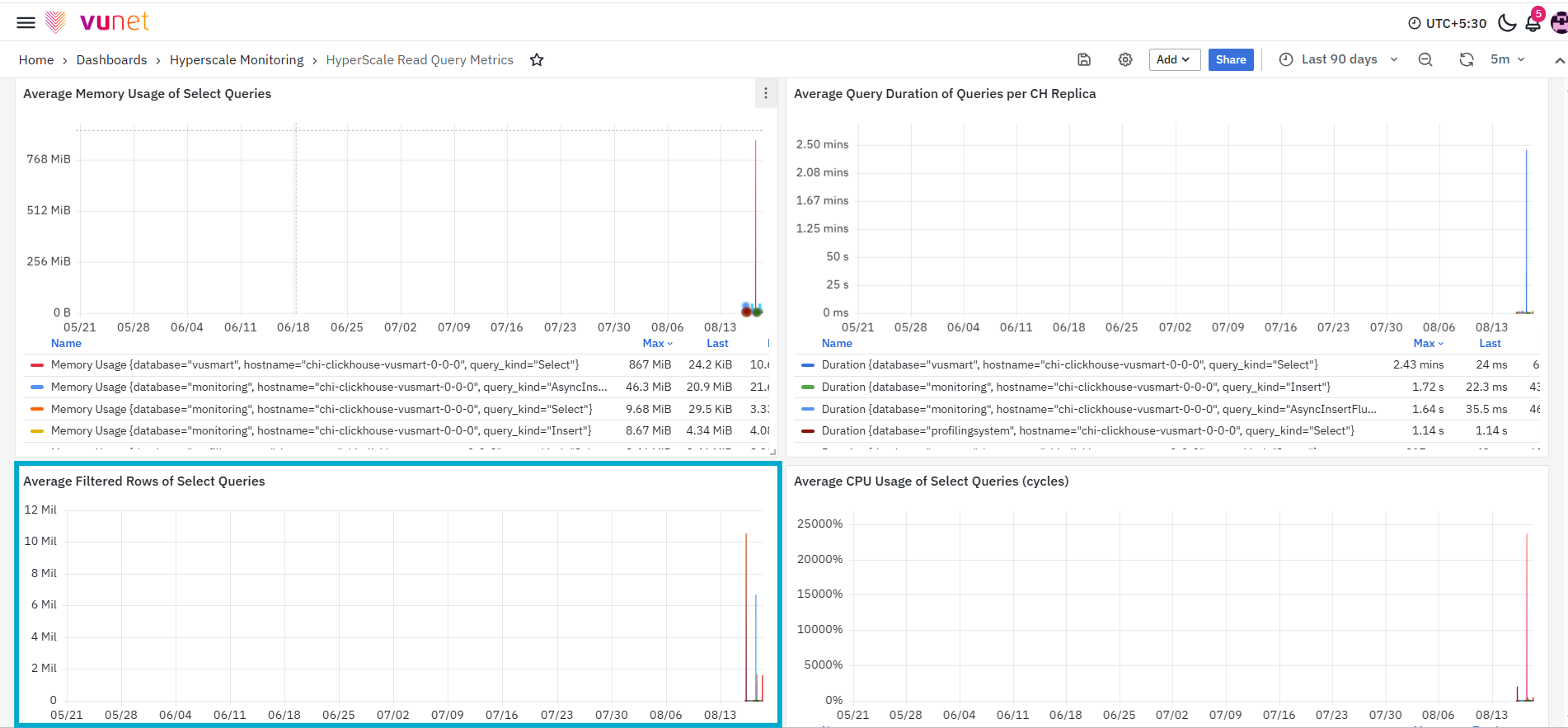Open the Last 90 days time picker

pyautogui.click(x=1339, y=59)
